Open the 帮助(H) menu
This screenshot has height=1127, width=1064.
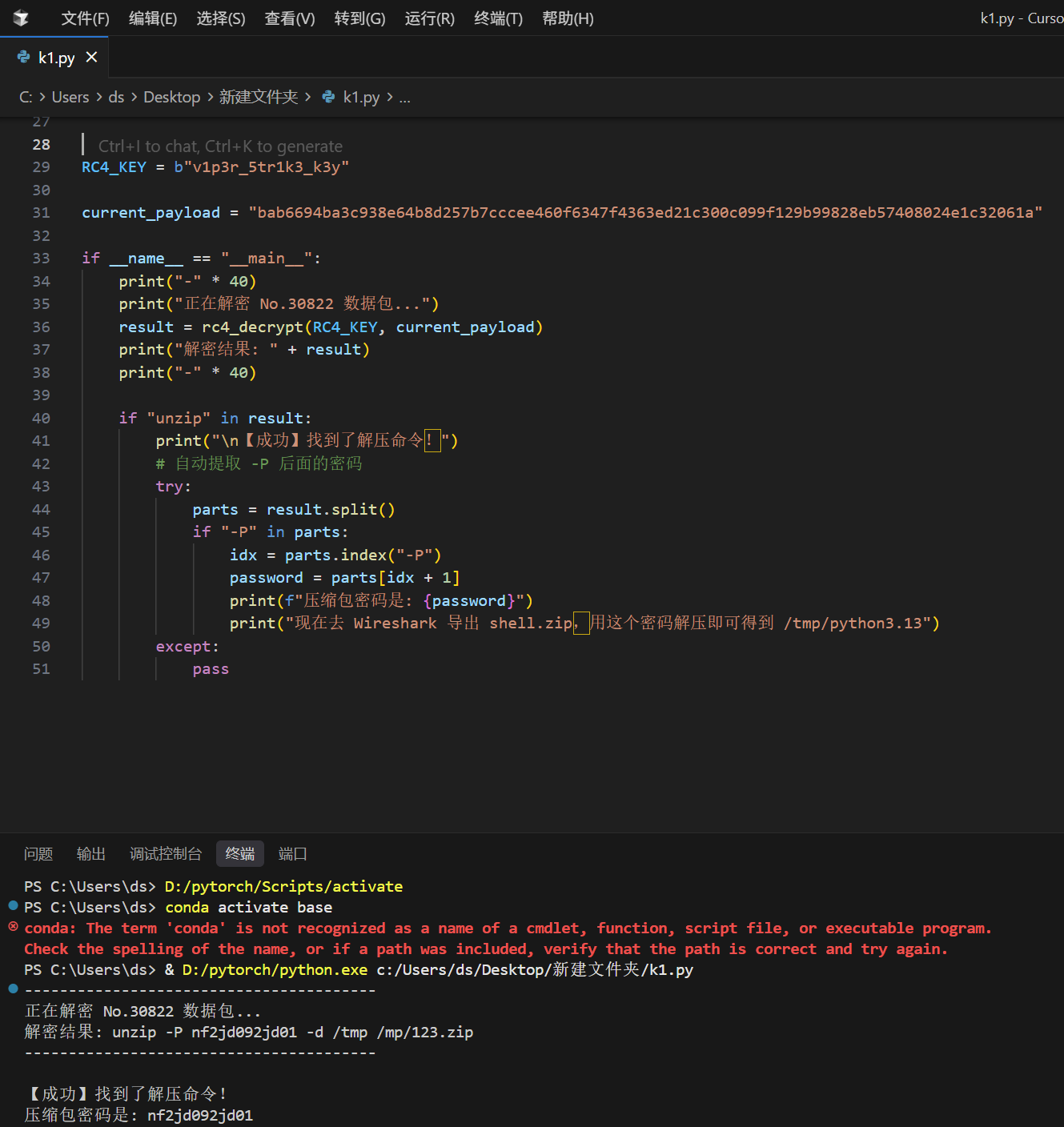click(x=568, y=18)
